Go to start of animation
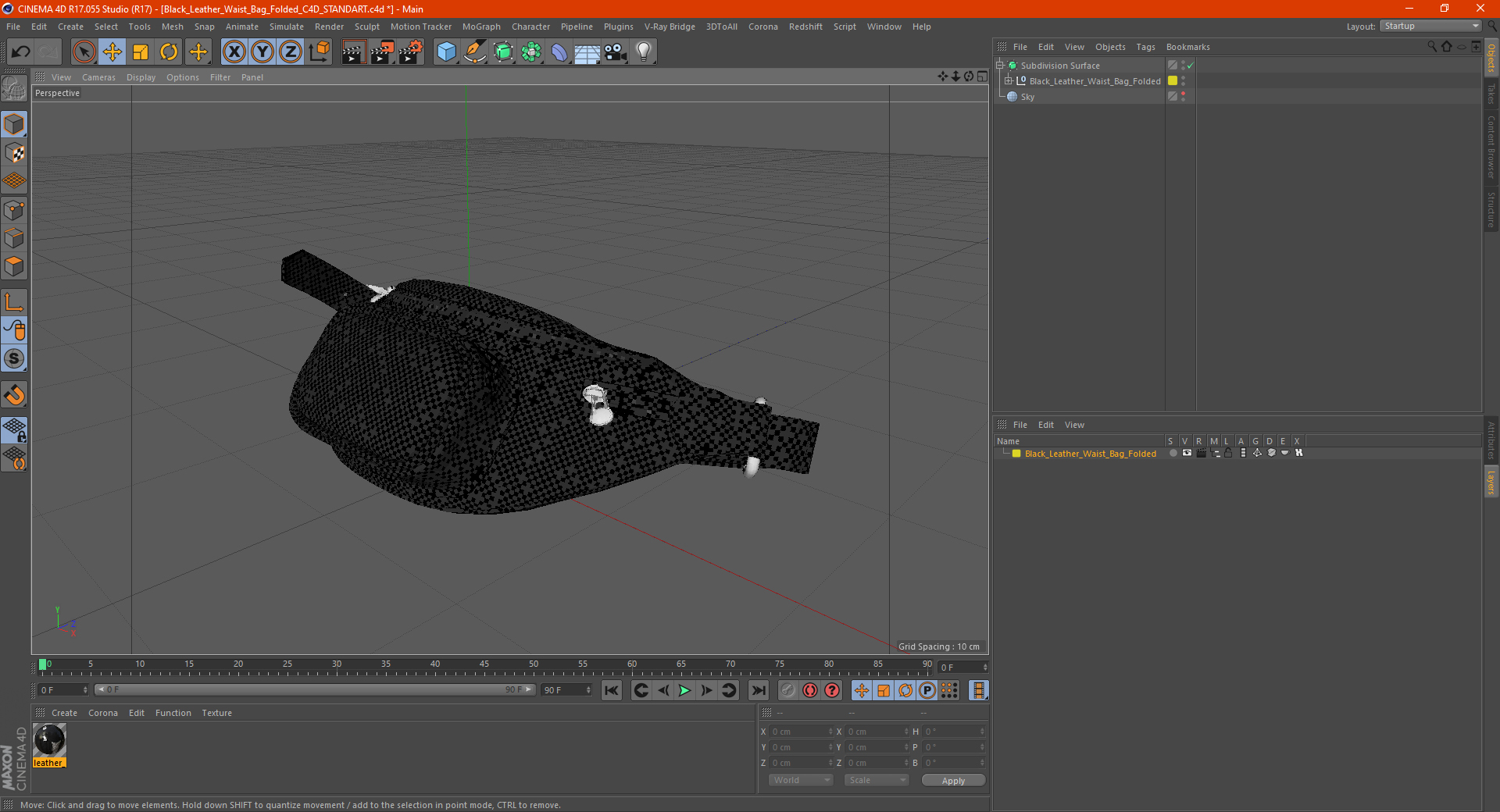This screenshot has height=812, width=1500. click(x=612, y=690)
